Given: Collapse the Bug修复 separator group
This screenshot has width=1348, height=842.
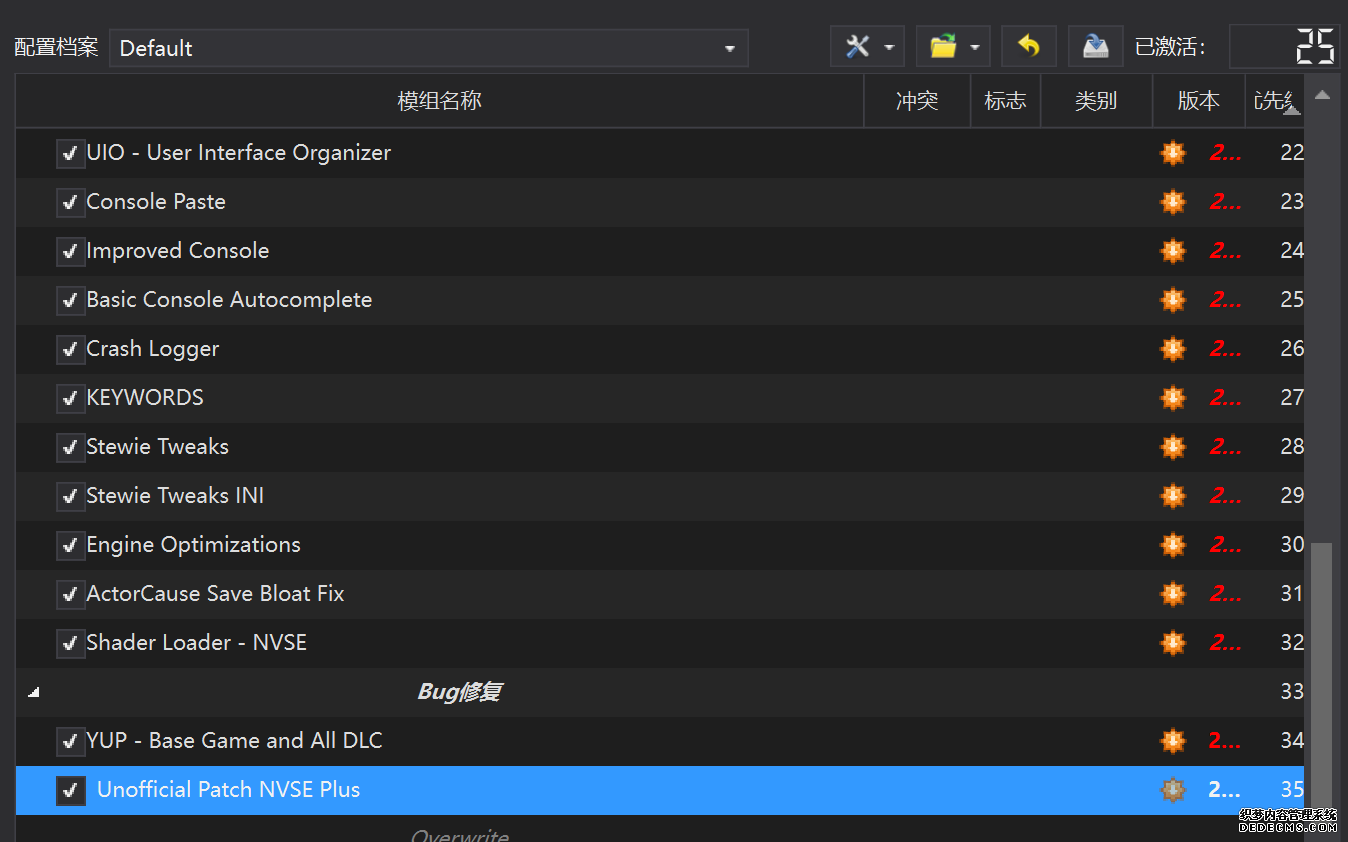Looking at the screenshot, I should (34, 692).
